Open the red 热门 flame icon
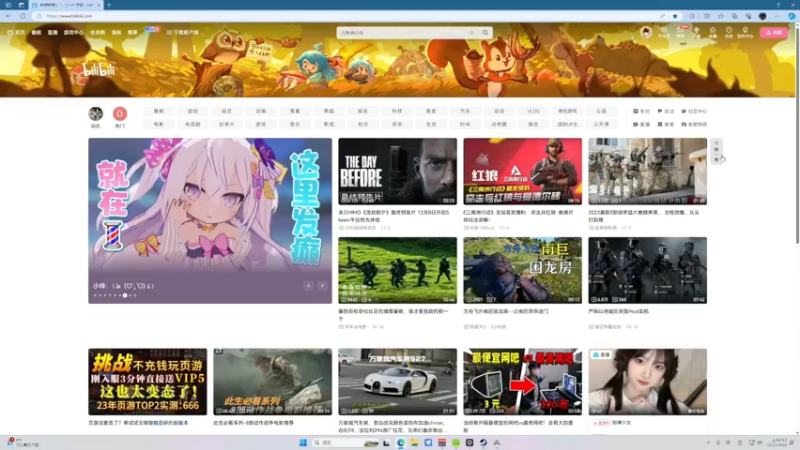 120,114
